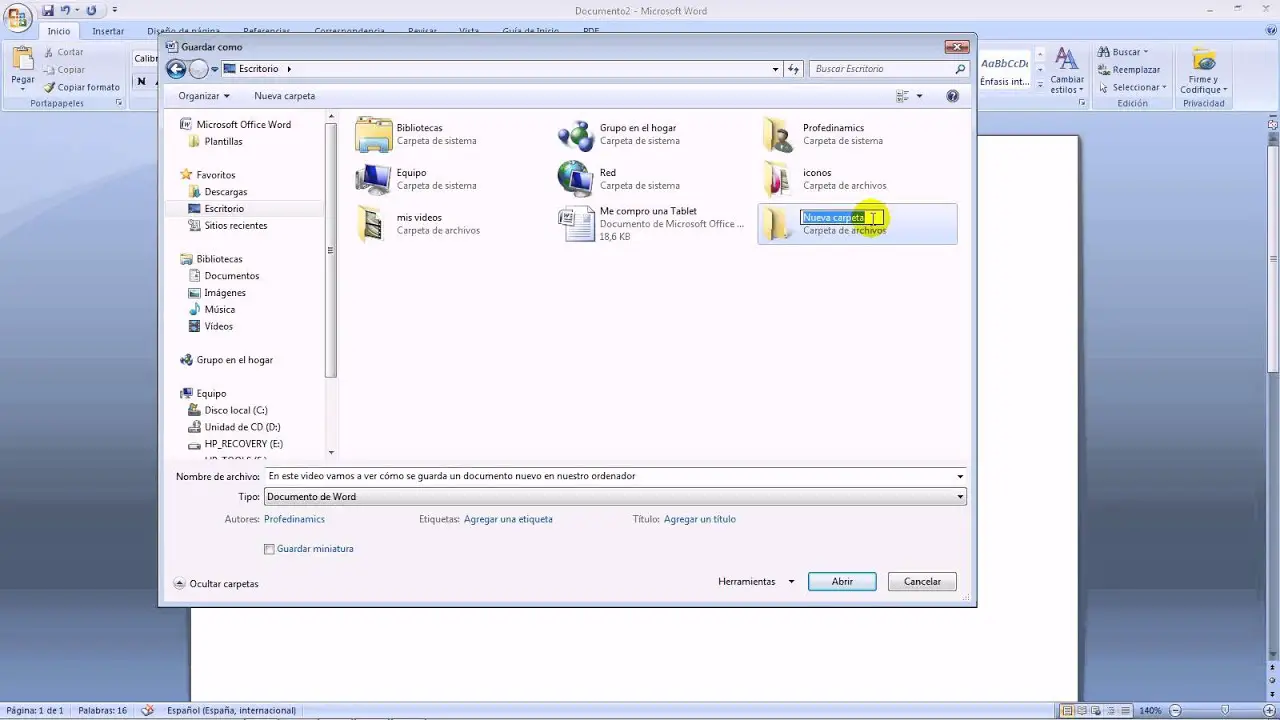
Task: Click the Save icon in Quick Access toolbar
Action: pos(48,10)
